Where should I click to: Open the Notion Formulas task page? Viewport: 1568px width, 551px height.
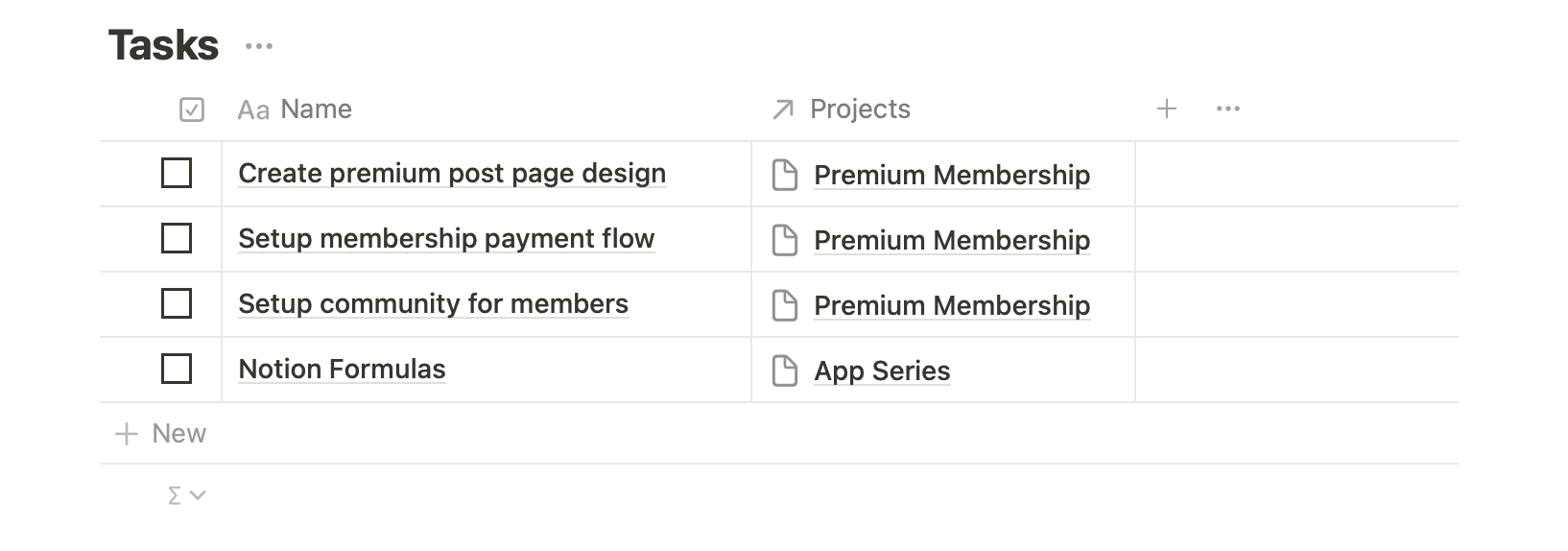[x=342, y=369]
